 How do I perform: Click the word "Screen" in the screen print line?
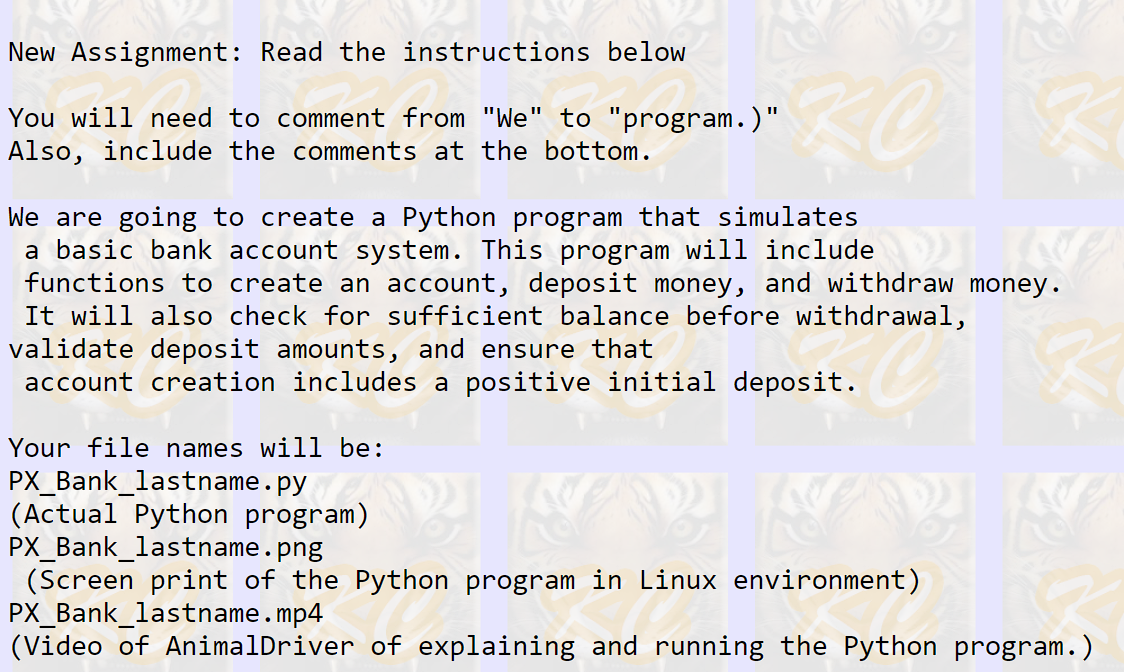88,580
